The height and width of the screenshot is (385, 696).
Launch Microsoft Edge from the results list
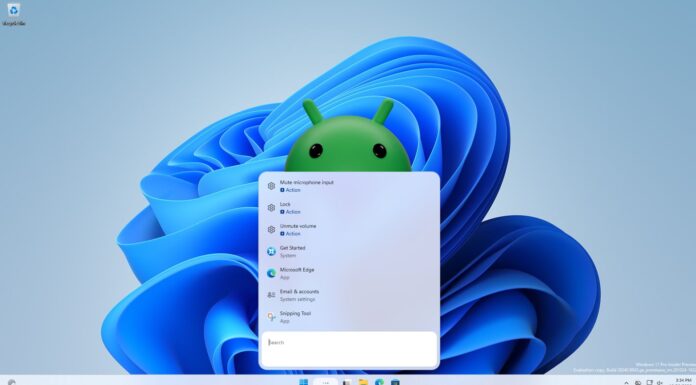point(349,273)
